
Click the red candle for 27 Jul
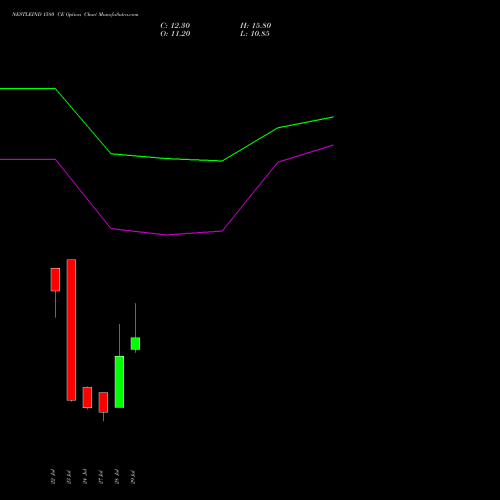103,402
